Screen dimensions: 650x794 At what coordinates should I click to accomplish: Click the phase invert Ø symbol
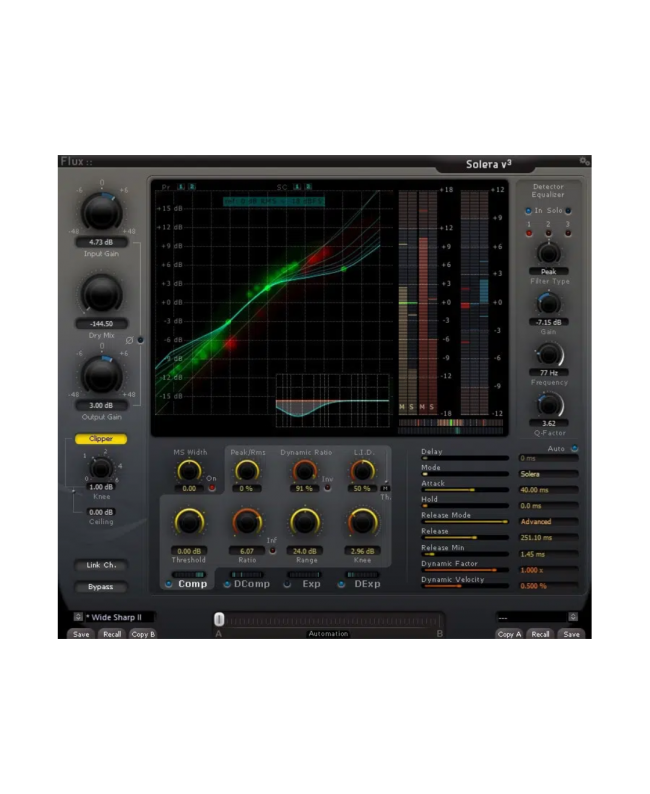[130, 340]
